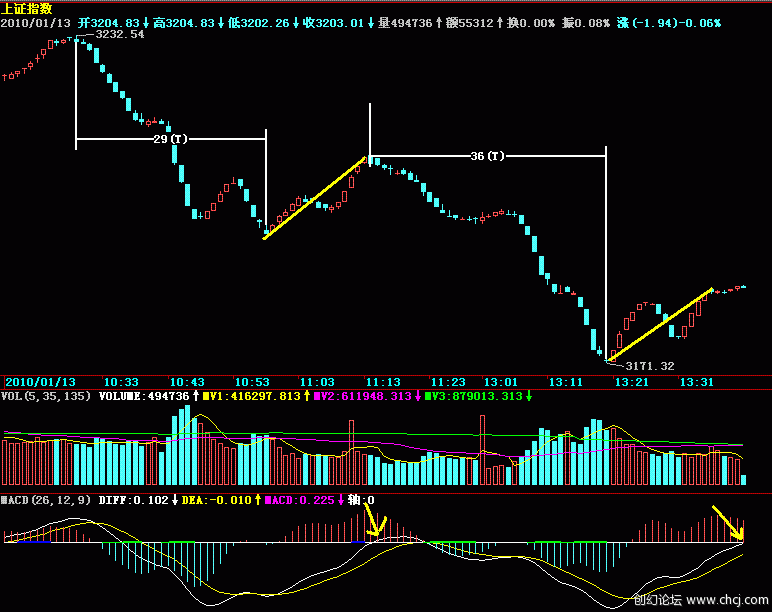Click the 3171.32 low price label
772x612 pixels.
(650, 366)
